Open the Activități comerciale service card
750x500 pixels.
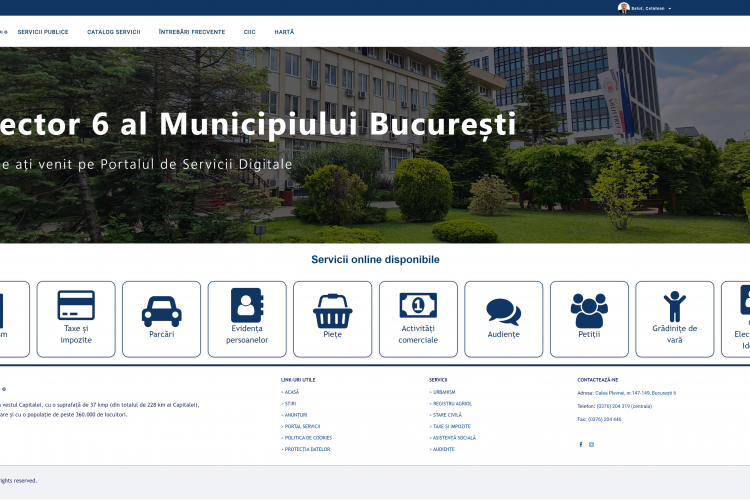point(418,319)
